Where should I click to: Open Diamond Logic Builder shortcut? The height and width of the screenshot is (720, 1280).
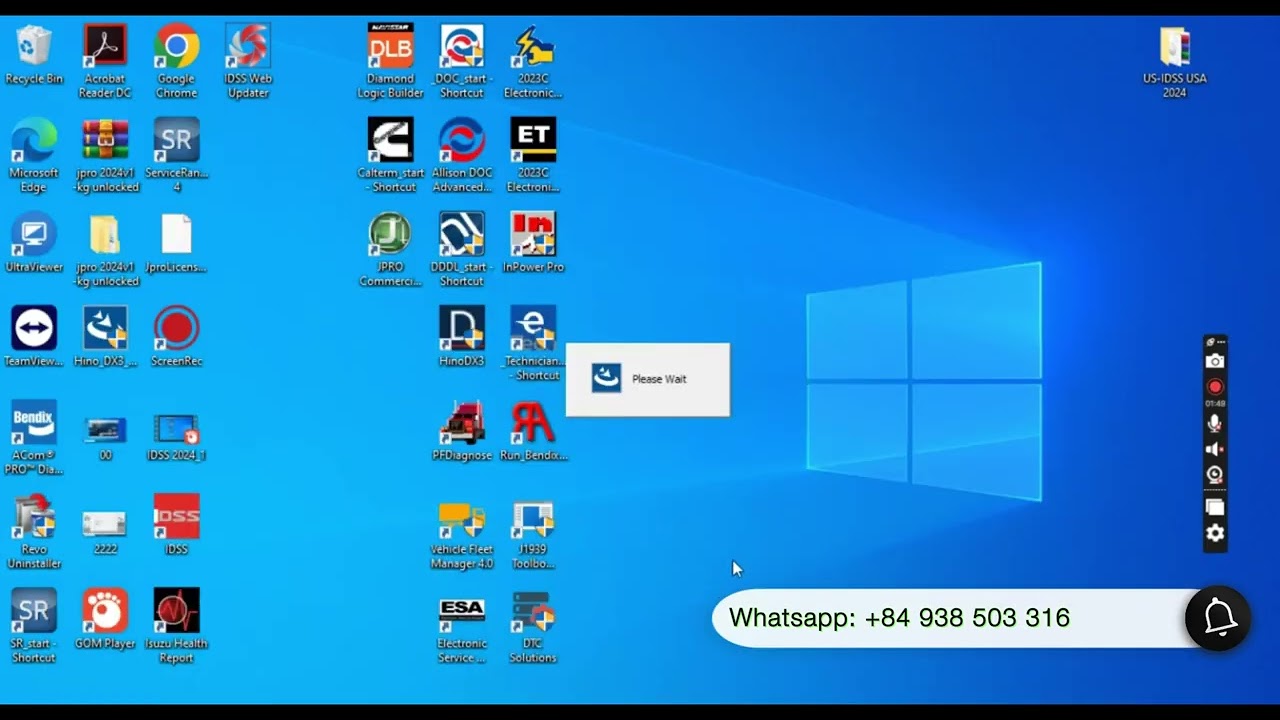(390, 62)
